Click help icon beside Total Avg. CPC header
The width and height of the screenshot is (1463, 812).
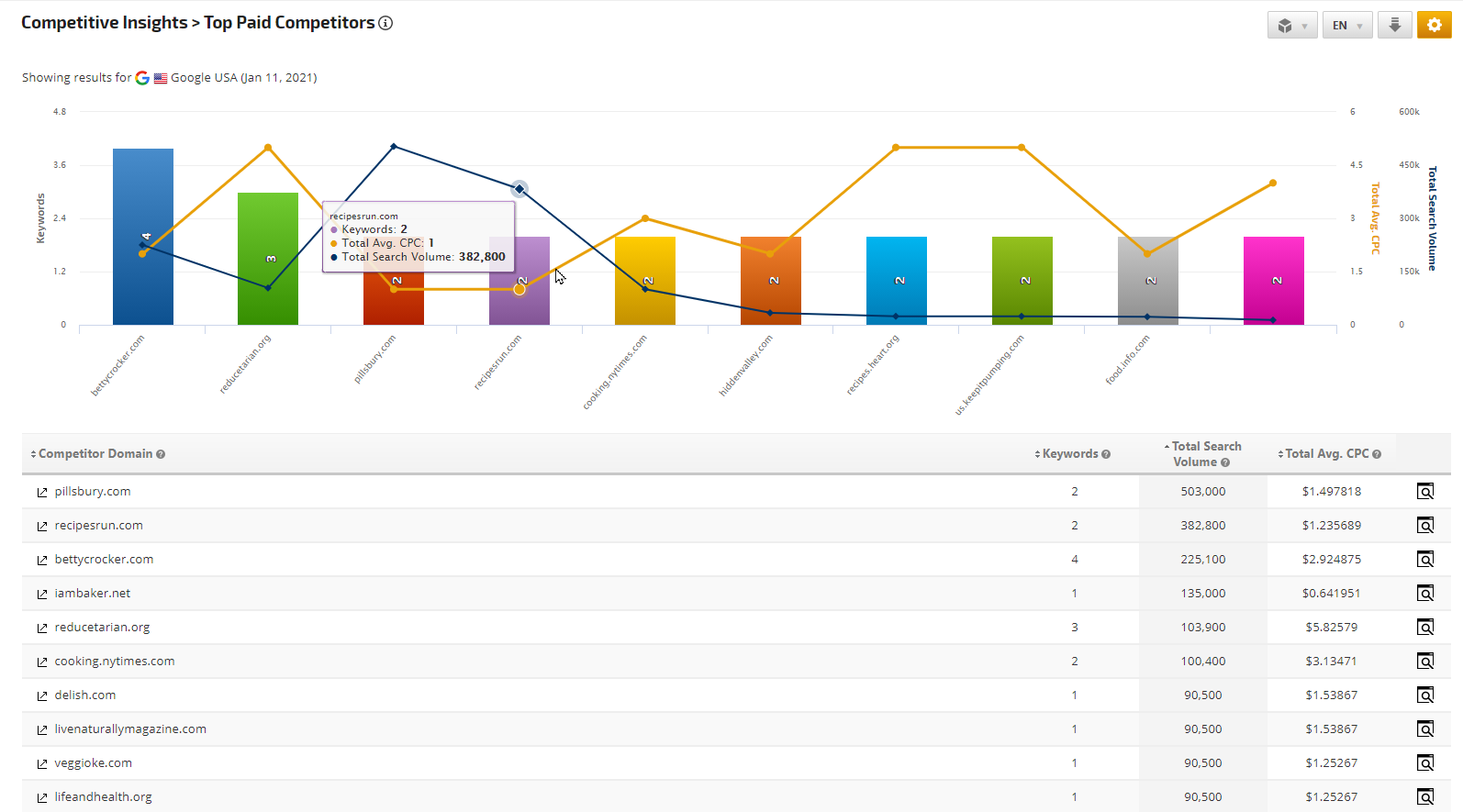tap(1377, 454)
